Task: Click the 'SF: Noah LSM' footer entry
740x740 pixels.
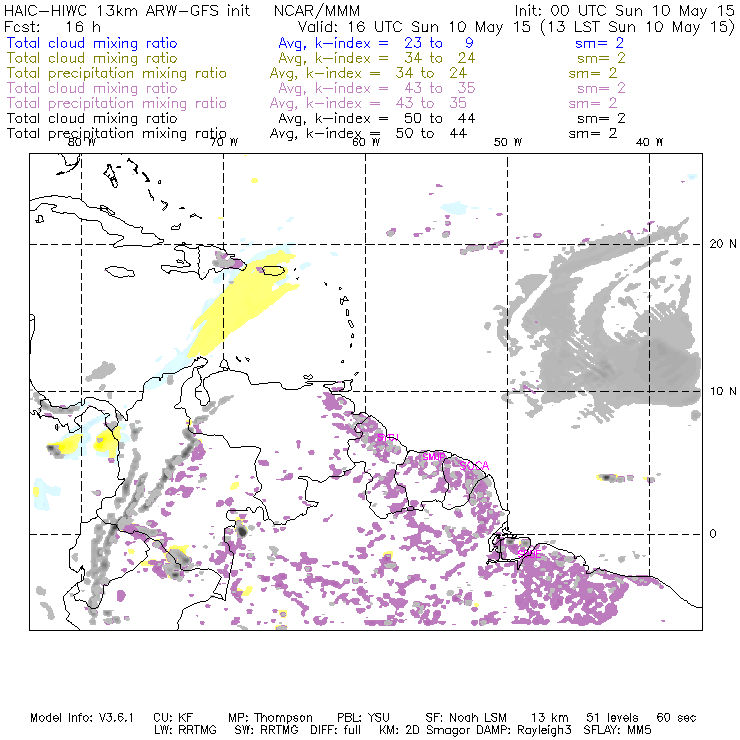Action: (x=466, y=718)
